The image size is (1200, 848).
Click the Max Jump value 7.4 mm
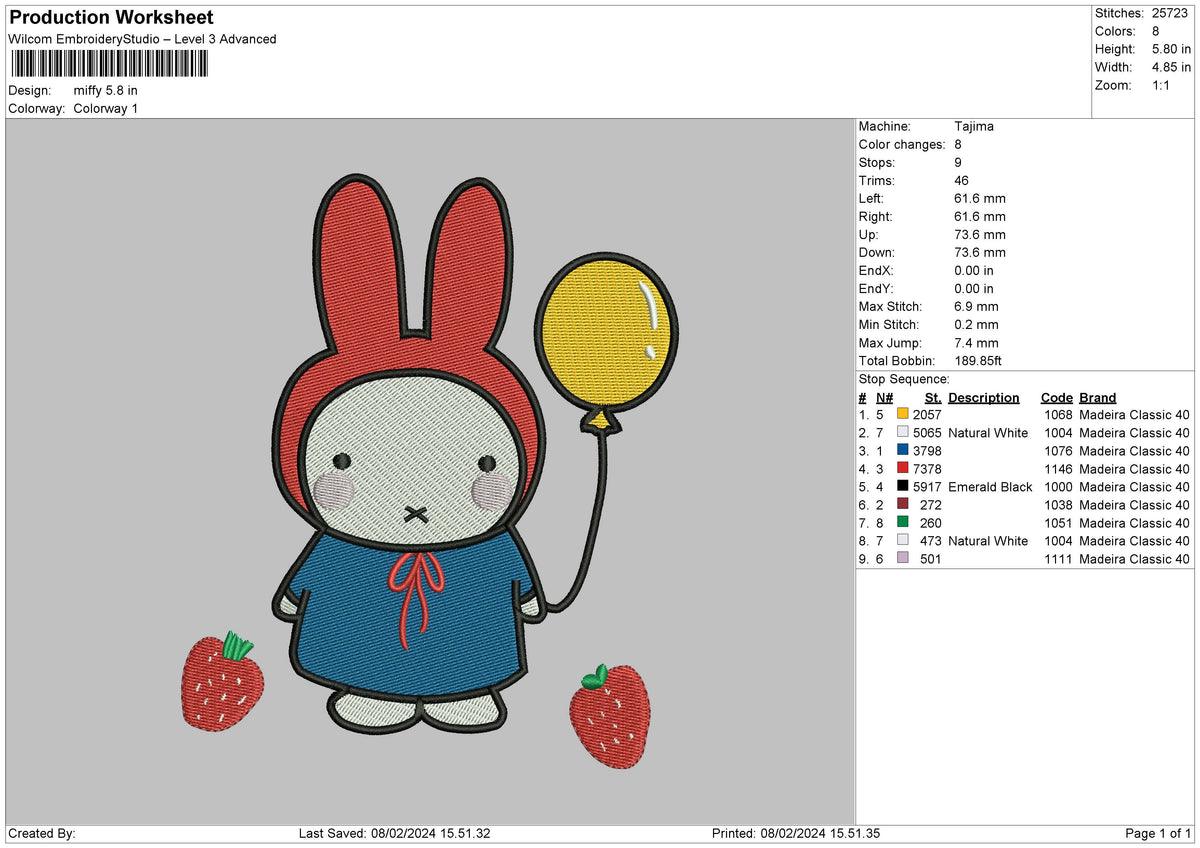[977, 343]
